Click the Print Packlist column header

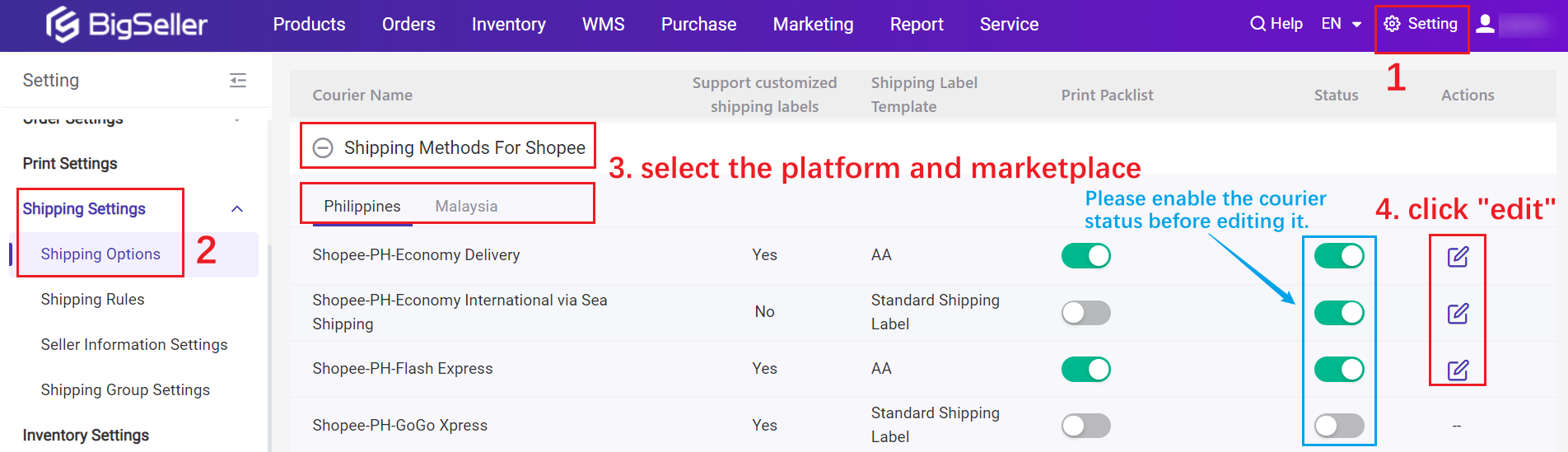point(1107,96)
